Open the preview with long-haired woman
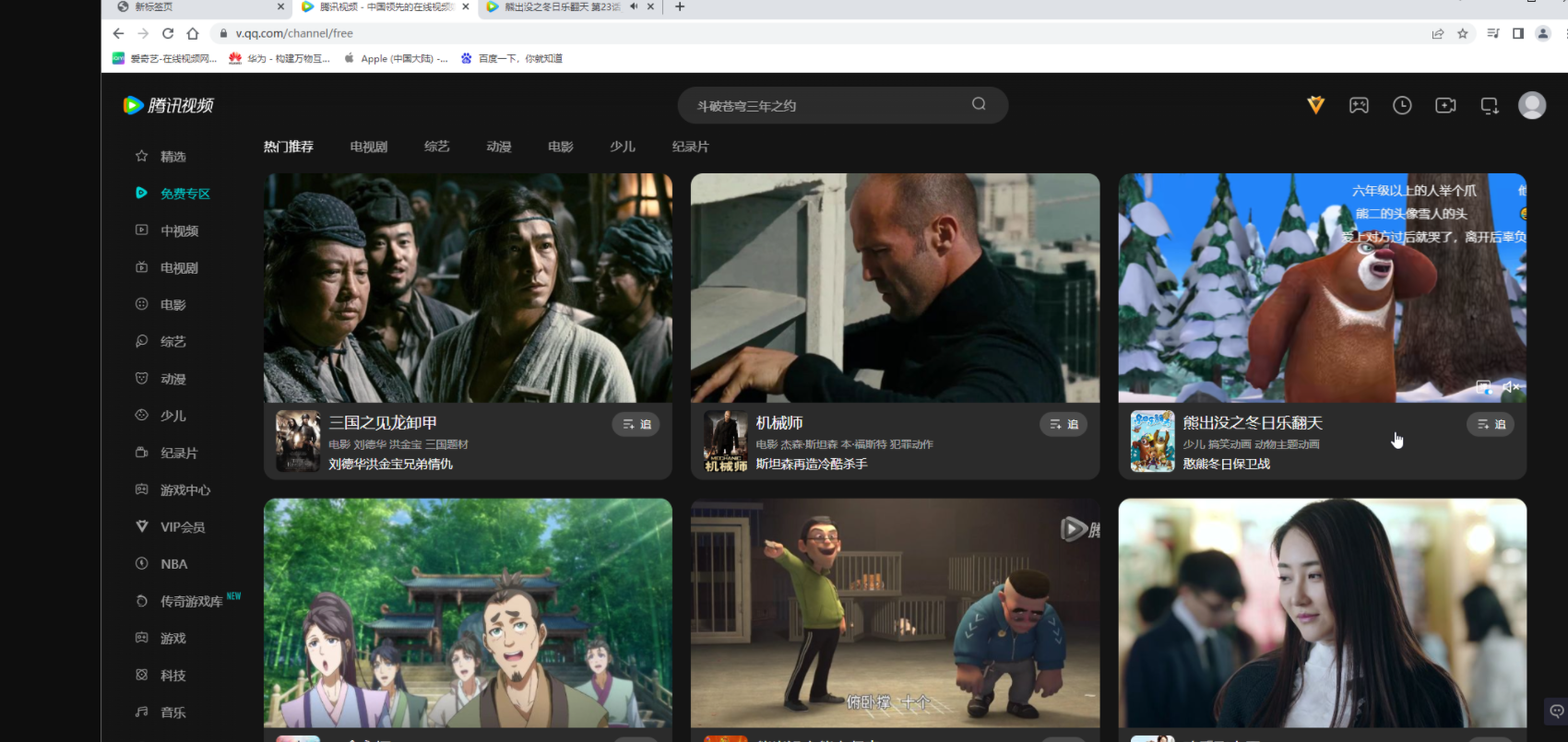The image size is (1568, 742). point(1323,613)
